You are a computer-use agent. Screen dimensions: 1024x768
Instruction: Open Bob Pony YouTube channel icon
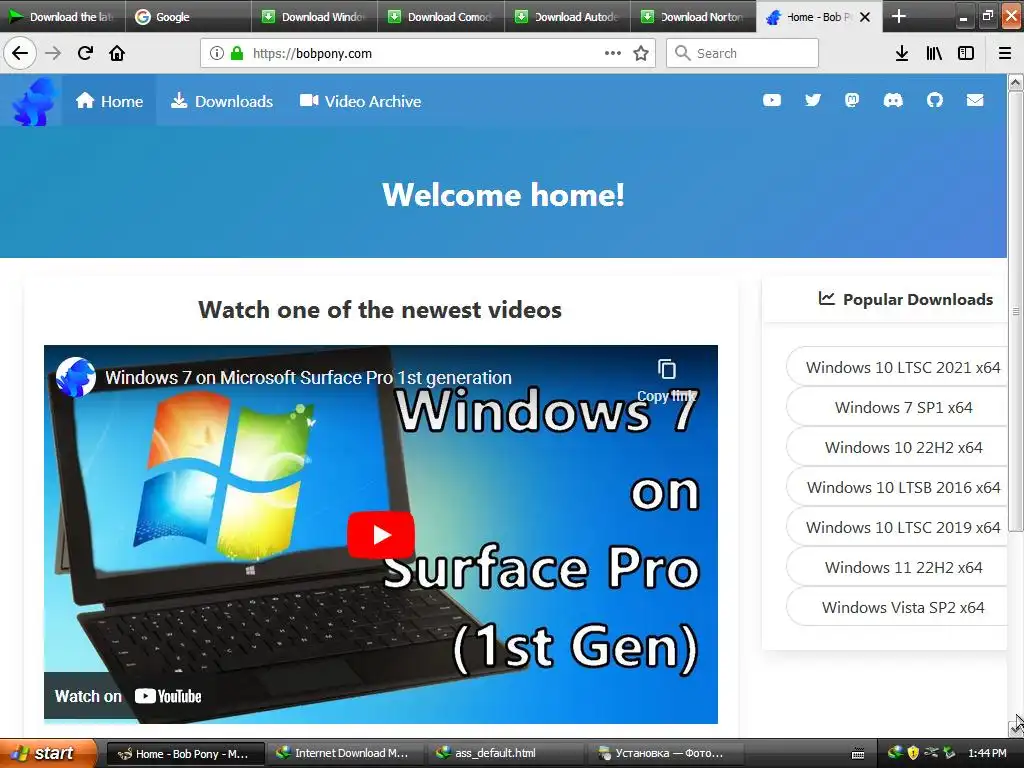click(x=772, y=100)
